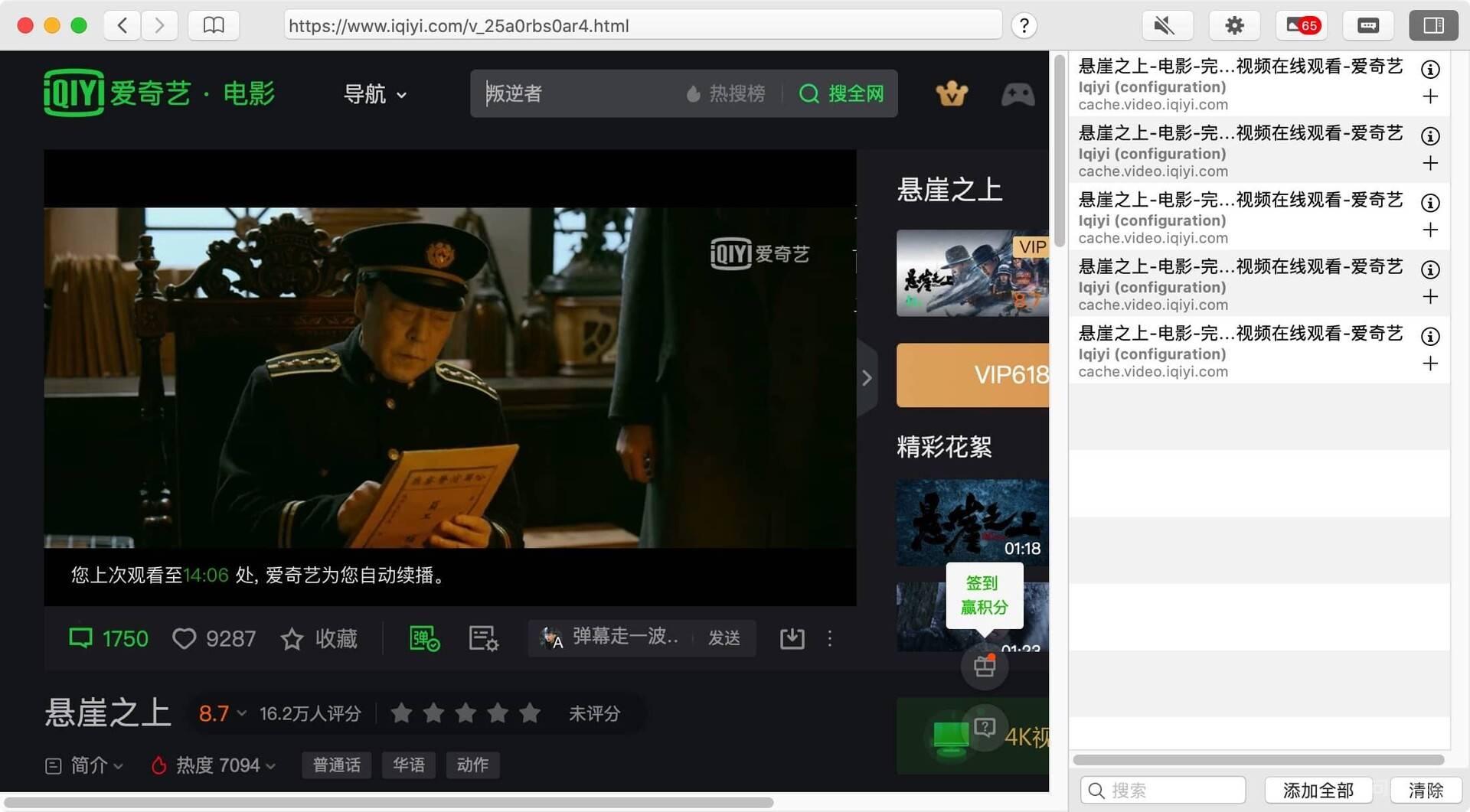
Task: Open settings via the gear icon
Action: (x=1234, y=25)
